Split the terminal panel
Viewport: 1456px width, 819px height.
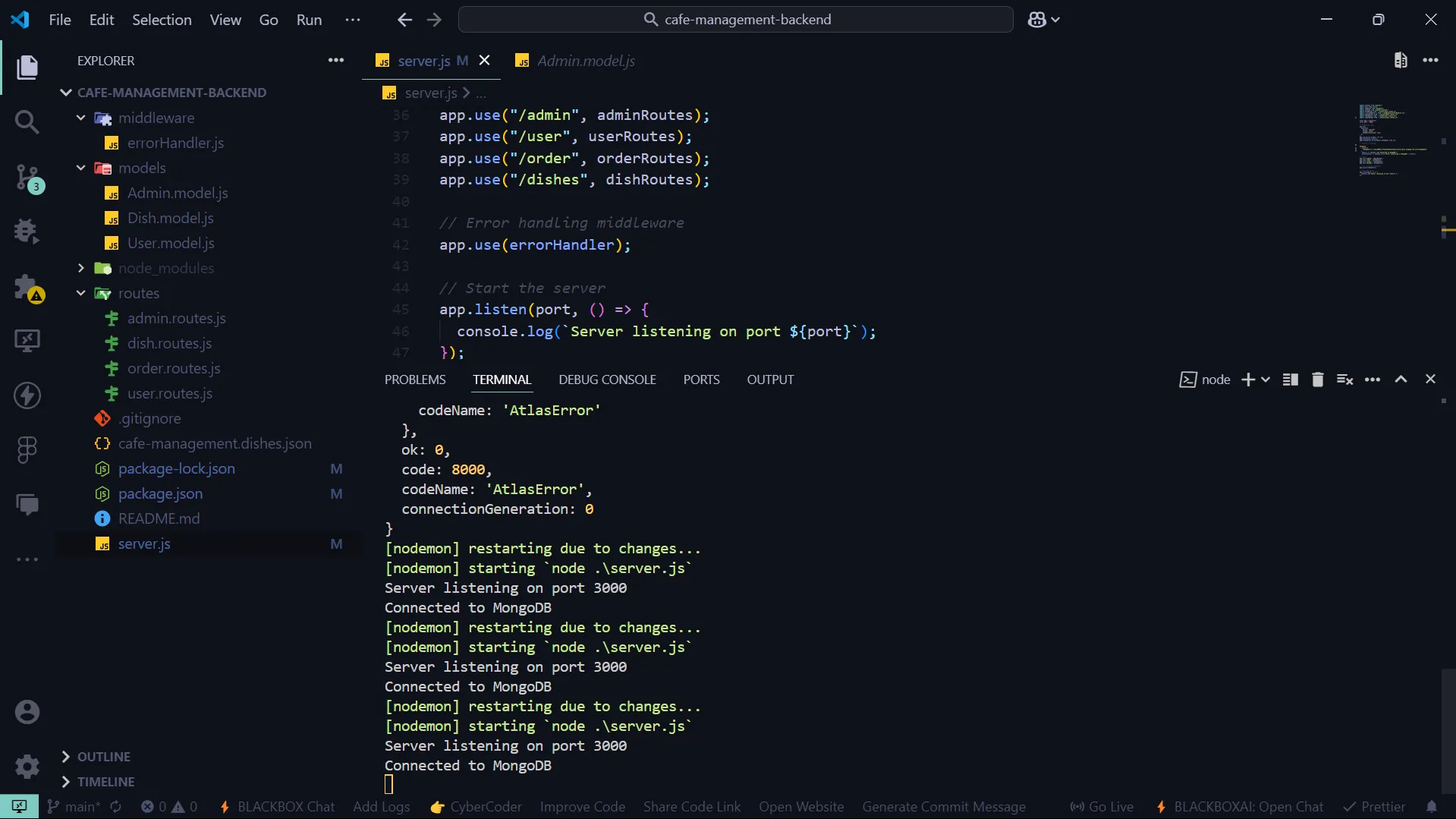point(1290,380)
